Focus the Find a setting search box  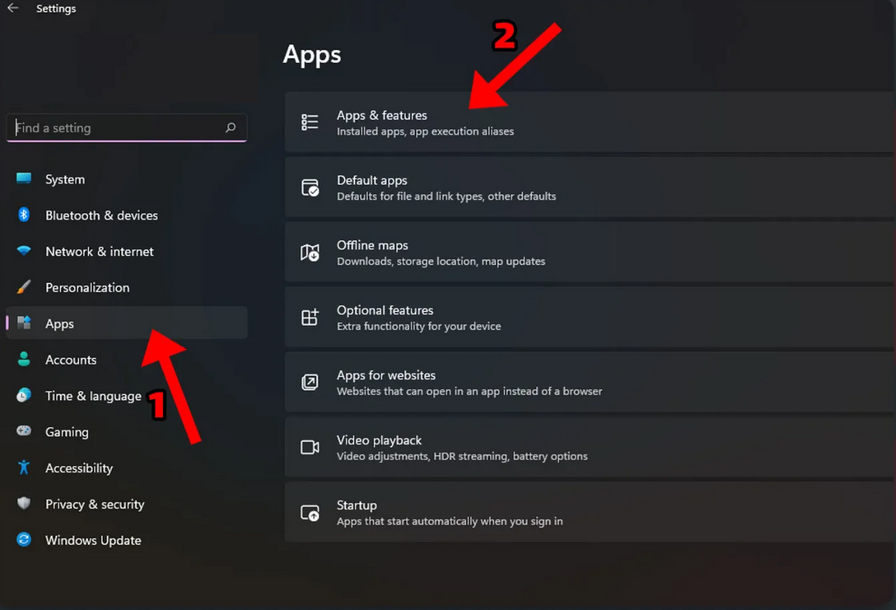click(x=115, y=128)
